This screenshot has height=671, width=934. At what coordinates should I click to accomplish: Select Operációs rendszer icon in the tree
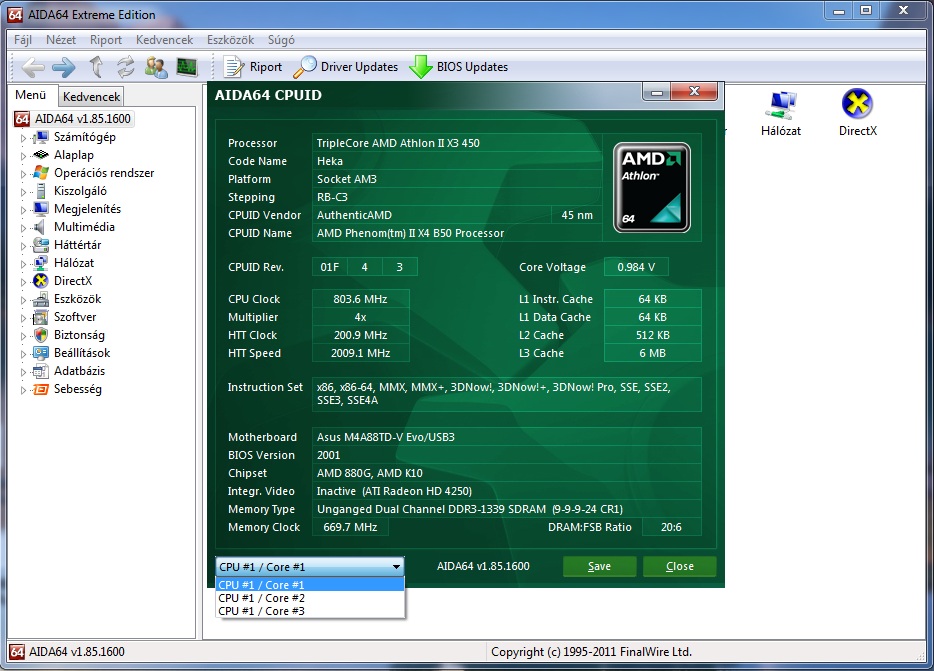click(x=41, y=173)
